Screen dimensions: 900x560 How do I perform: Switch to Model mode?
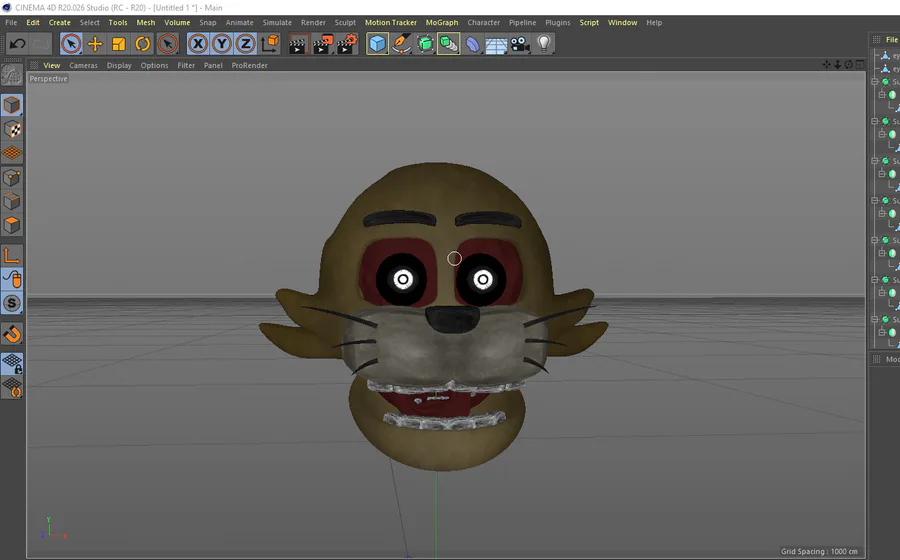pyautogui.click(x=11, y=105)
